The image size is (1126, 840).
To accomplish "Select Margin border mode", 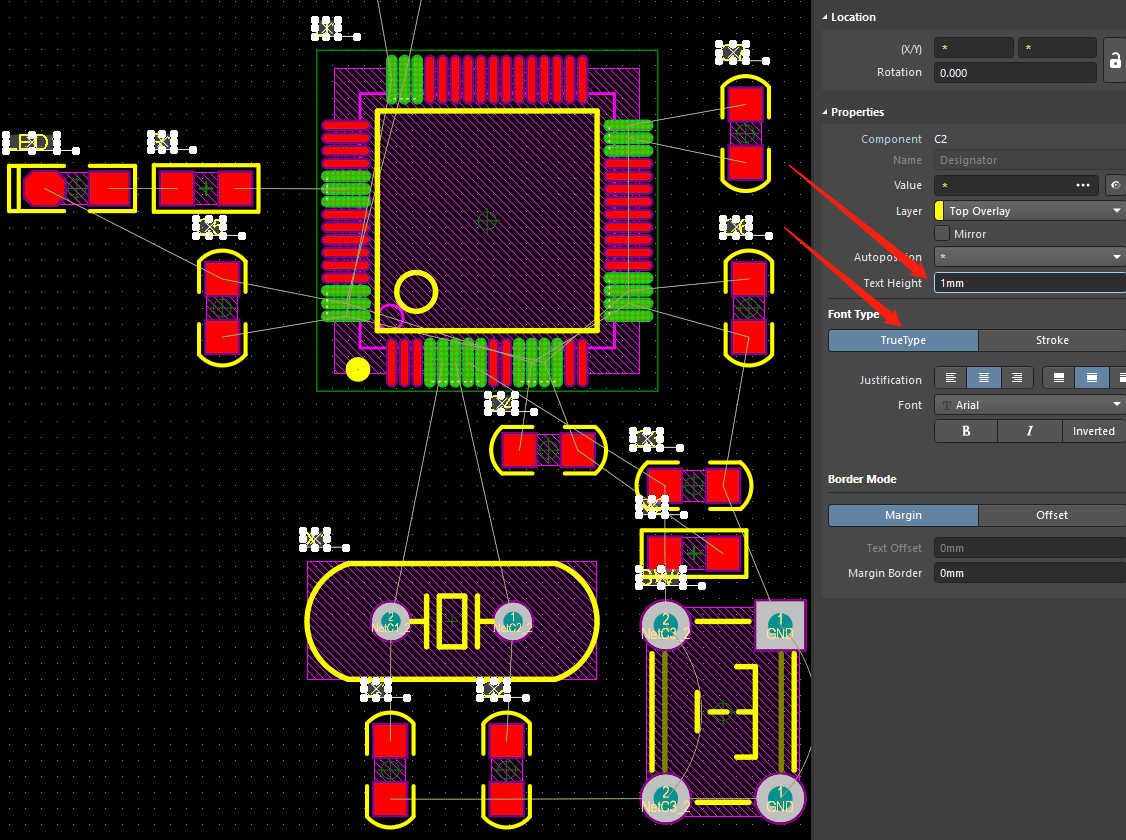I will [903, 515].
